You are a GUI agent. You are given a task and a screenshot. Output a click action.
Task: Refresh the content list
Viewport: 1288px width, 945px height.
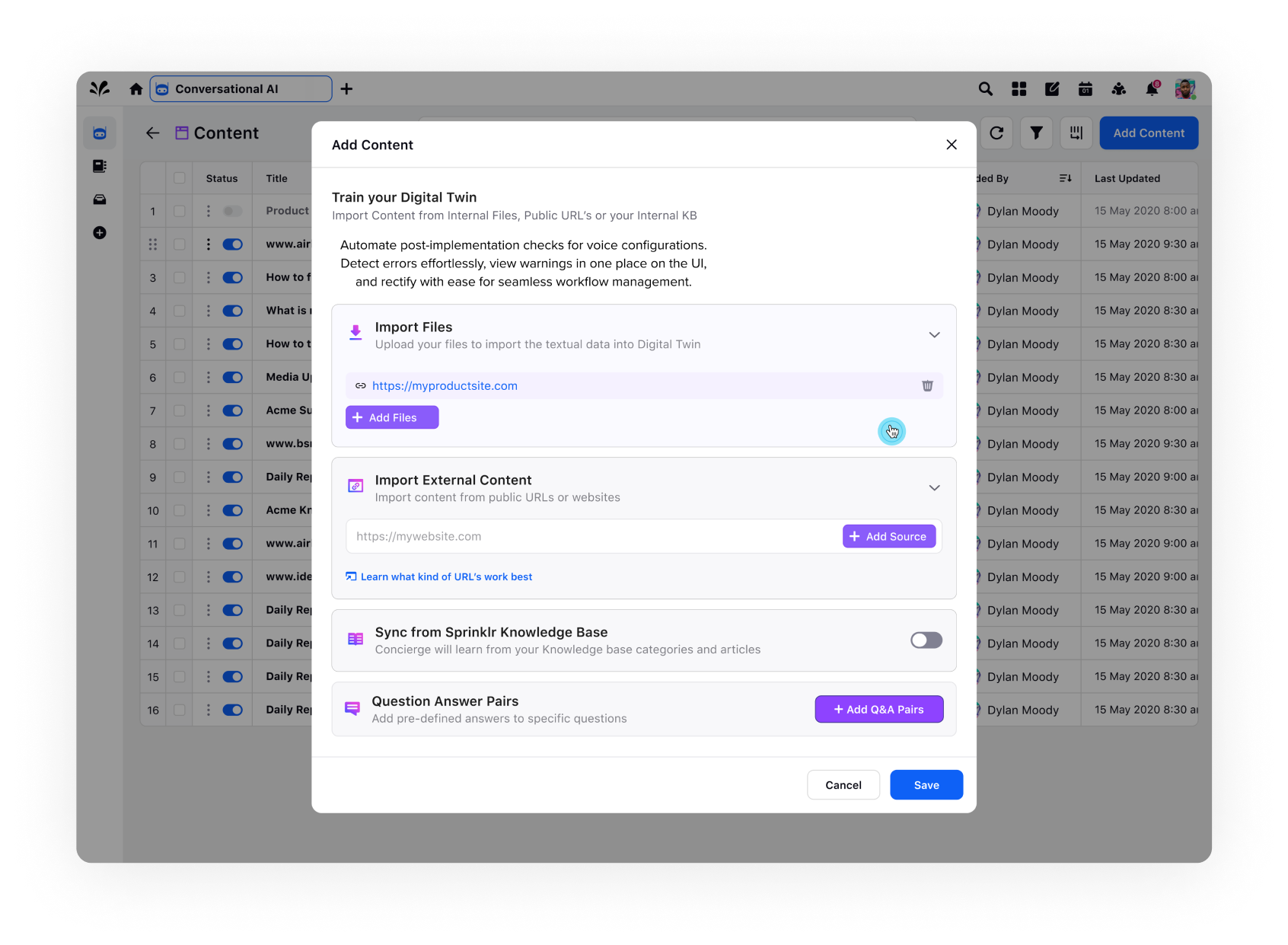(996, 133)
